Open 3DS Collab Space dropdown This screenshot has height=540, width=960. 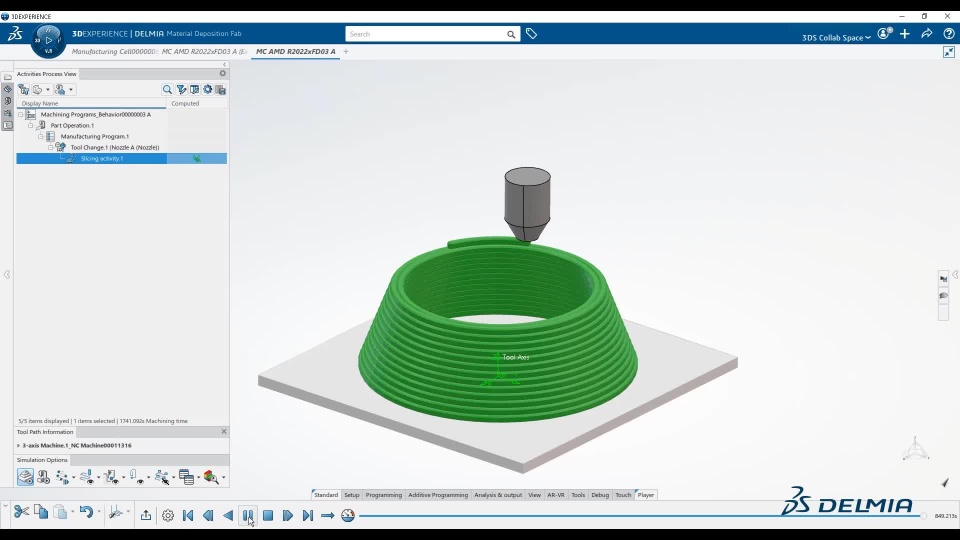[836, 38]
